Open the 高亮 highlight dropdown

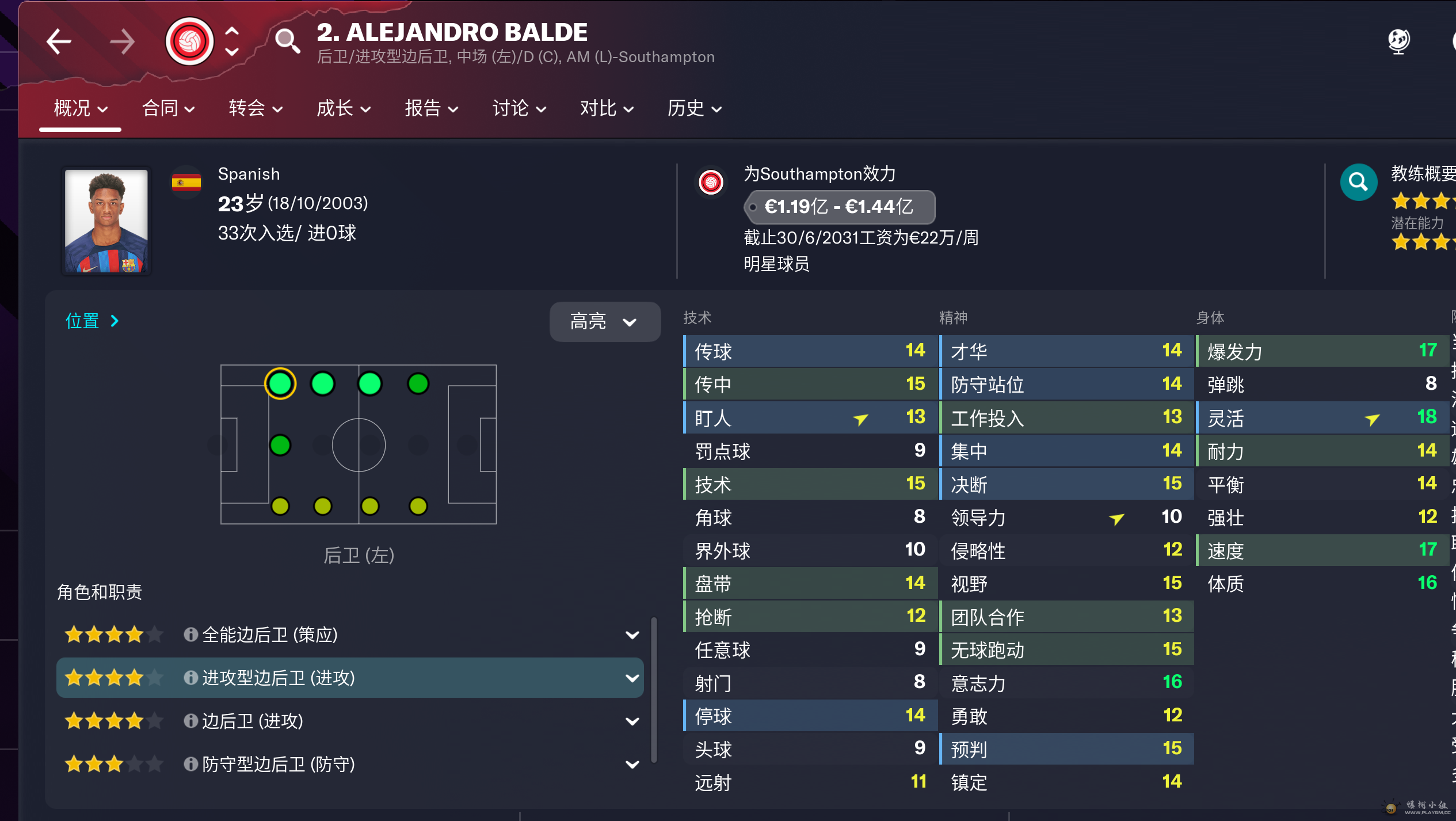click(x=604, y=321)
